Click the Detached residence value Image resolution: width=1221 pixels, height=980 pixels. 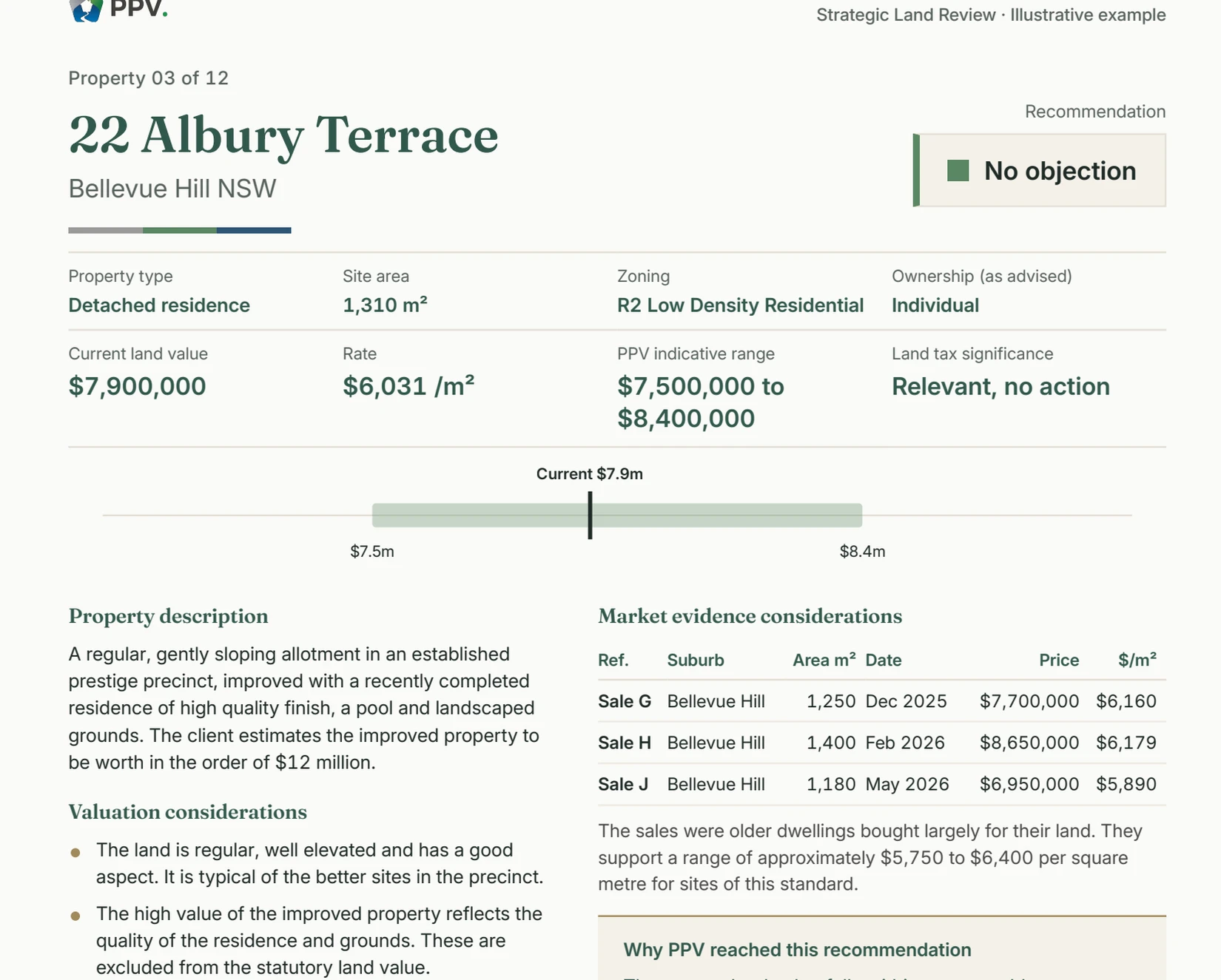point(159,305)
